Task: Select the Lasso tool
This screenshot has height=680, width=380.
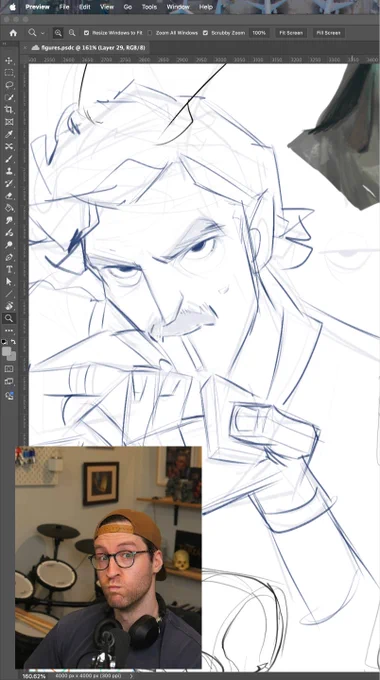Action: point(9,85)
